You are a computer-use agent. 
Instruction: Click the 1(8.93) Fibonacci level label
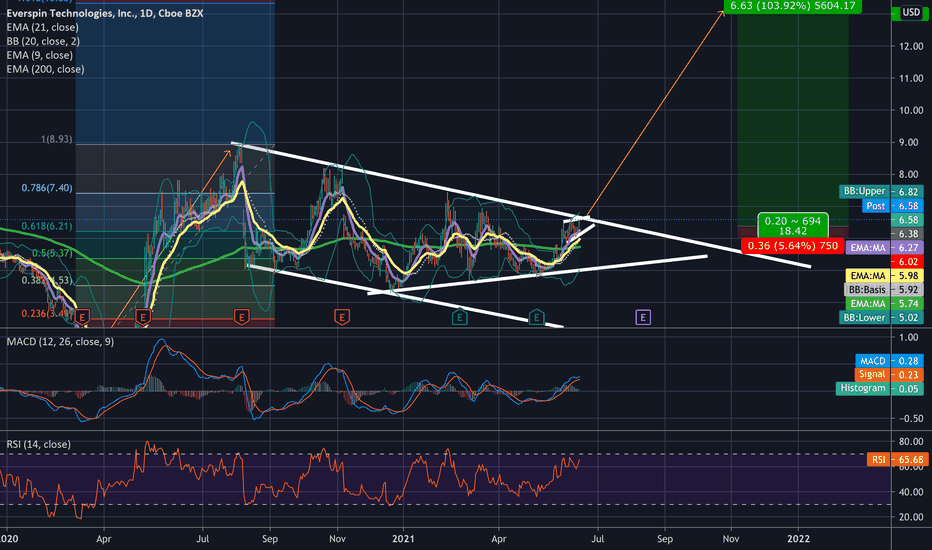pos(56,139)
